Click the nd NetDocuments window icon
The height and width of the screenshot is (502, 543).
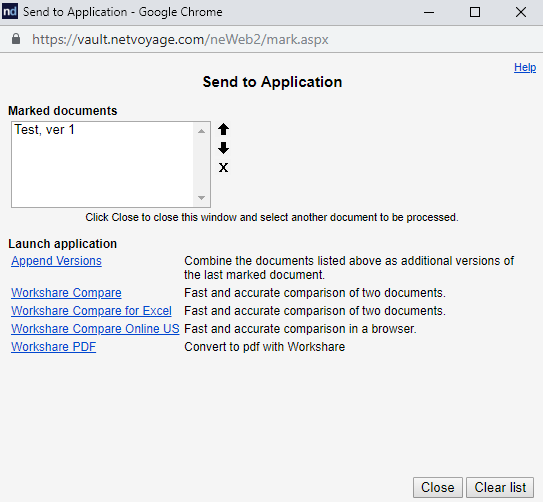[x=10, y=12]
